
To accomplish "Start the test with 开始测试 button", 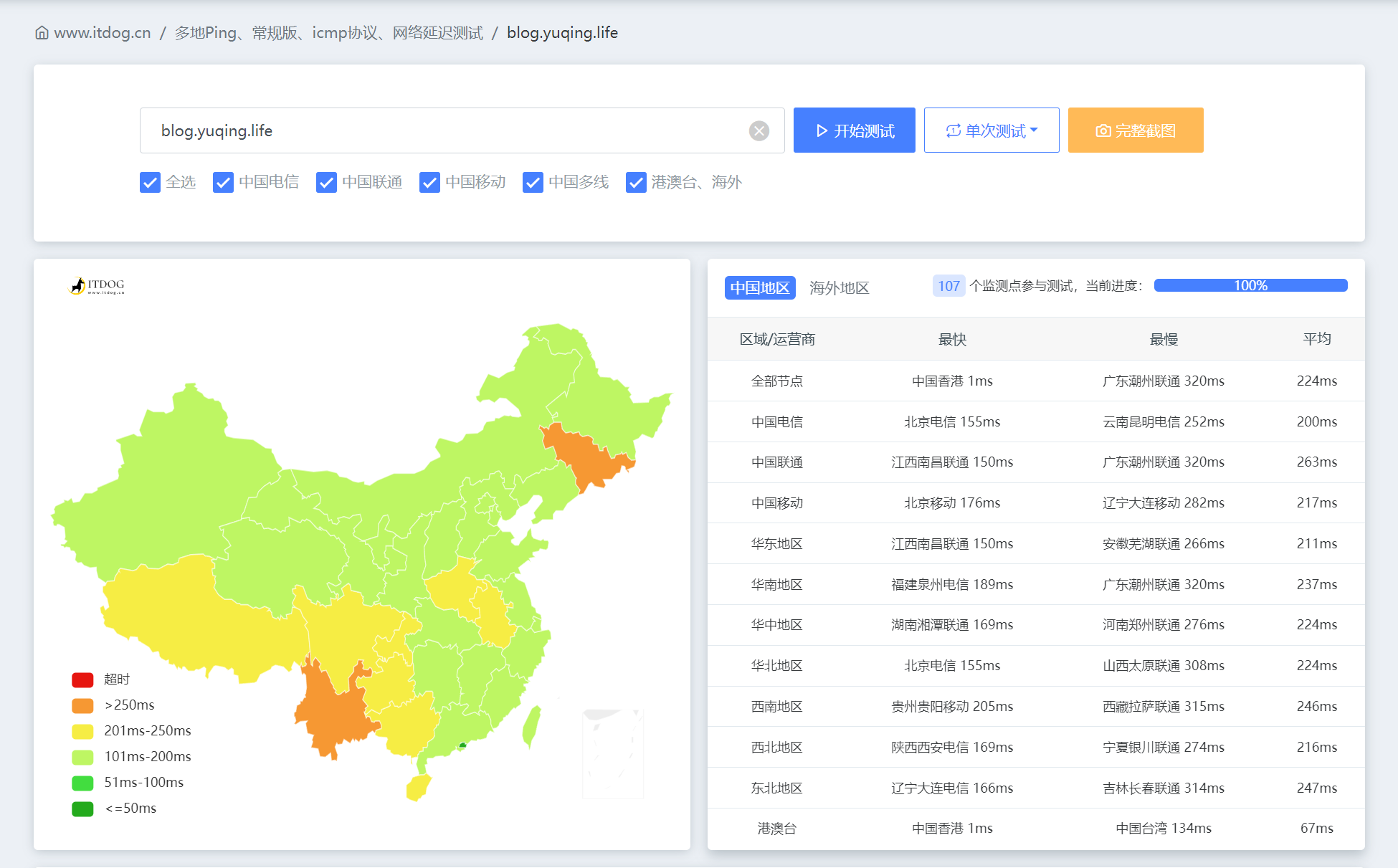I will (854, 130).
